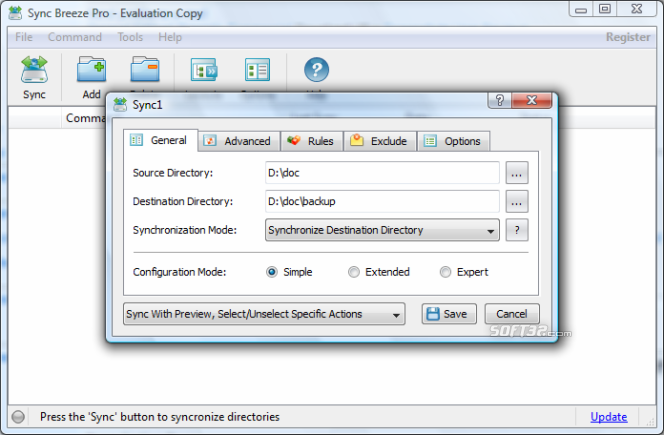Image resolution: width=664 pixels, height=435 pixels.
Task: Open the Sync With Preview actions dropdown
Action: pos(264,314)
